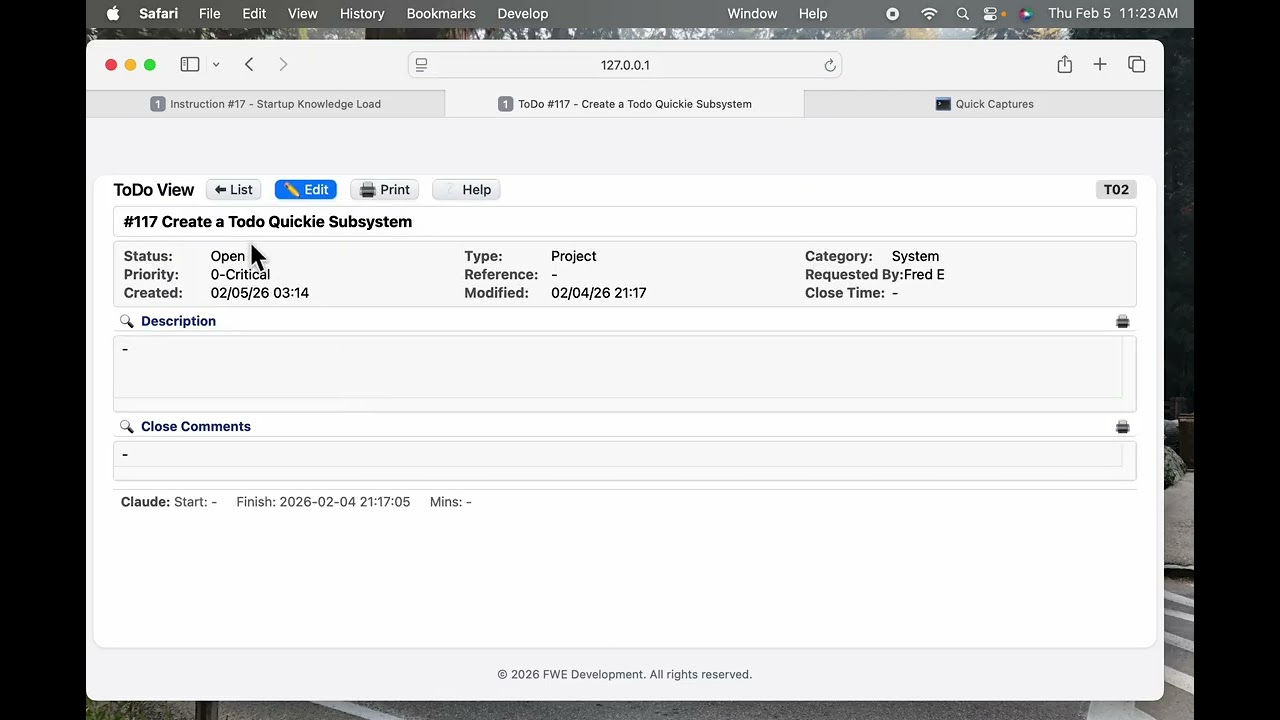This screenshot has width=1280, height=720.
Task: Switch to Quick Captures tab
Action: point(984,104)
